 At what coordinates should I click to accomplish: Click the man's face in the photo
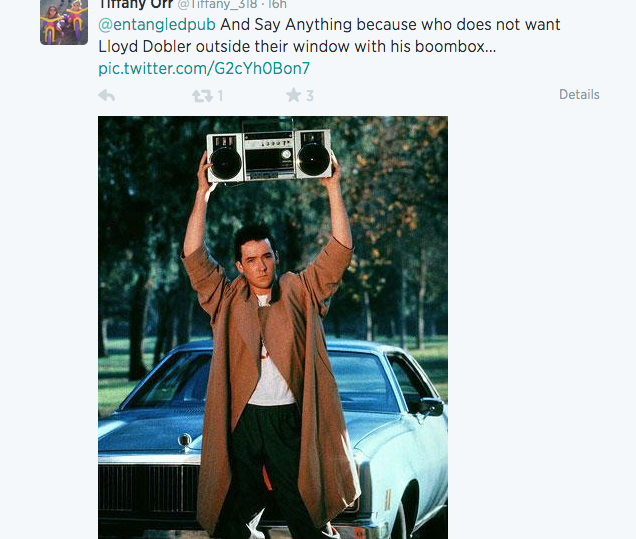[254, 258]
